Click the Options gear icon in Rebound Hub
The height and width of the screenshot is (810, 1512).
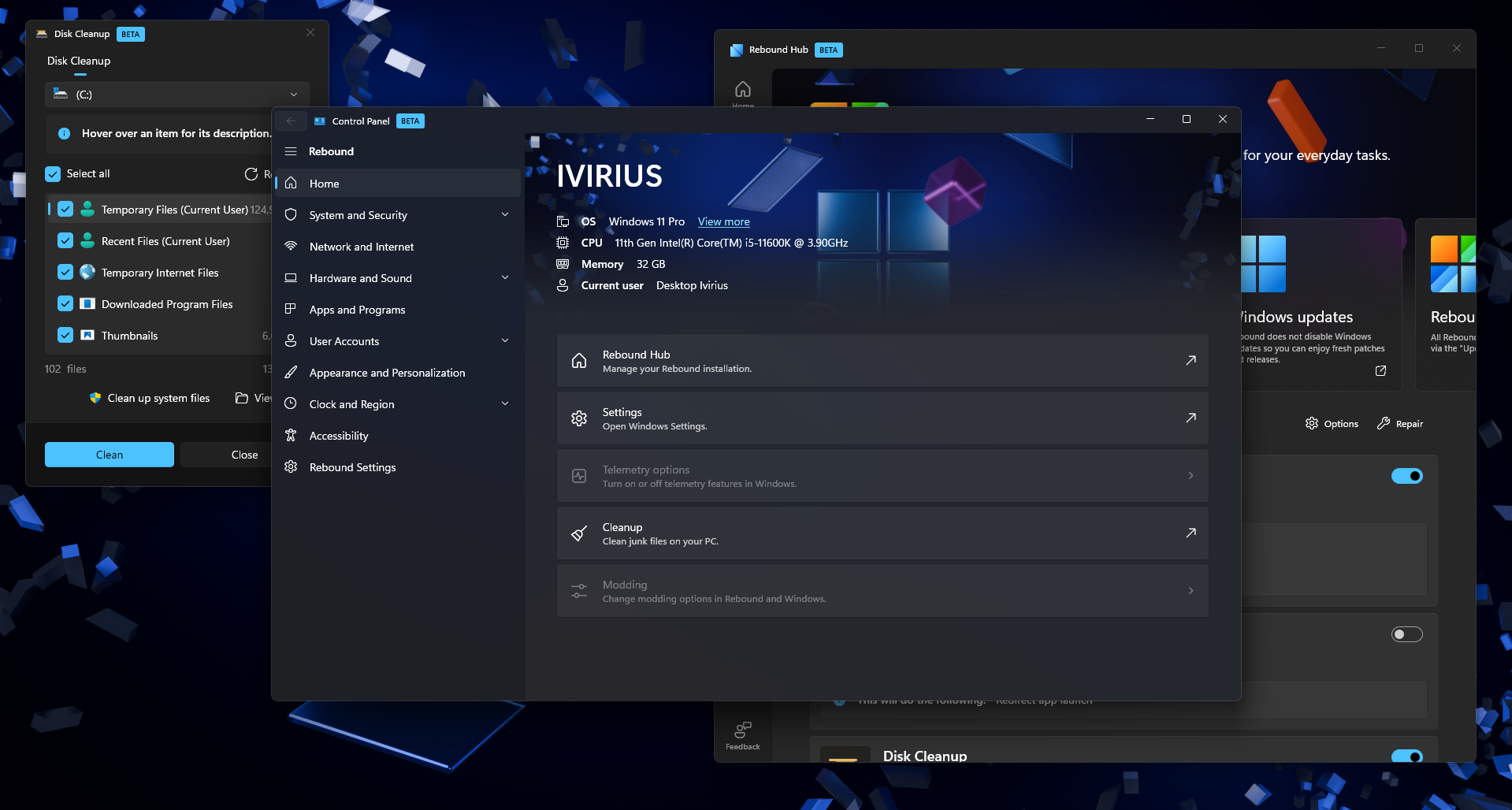coord(1312,423)
